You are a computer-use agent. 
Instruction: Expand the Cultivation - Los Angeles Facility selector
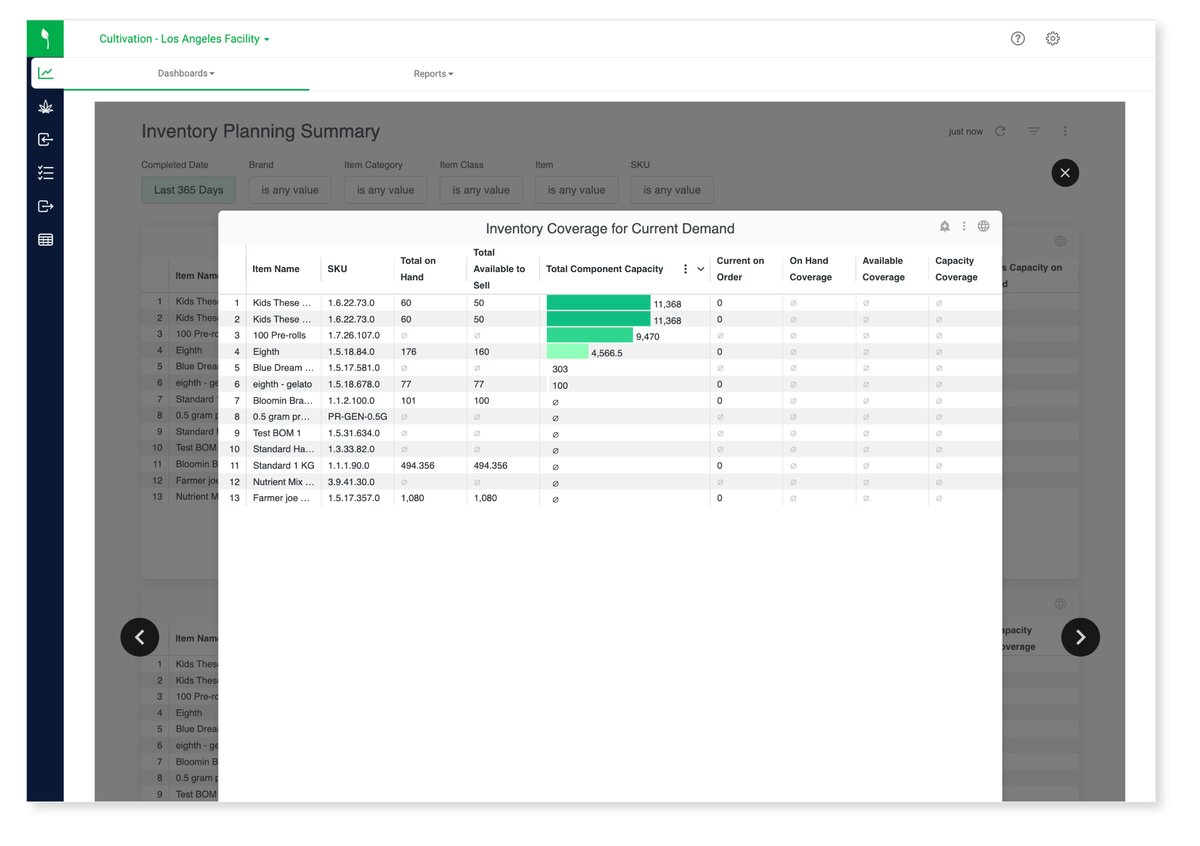183,39
